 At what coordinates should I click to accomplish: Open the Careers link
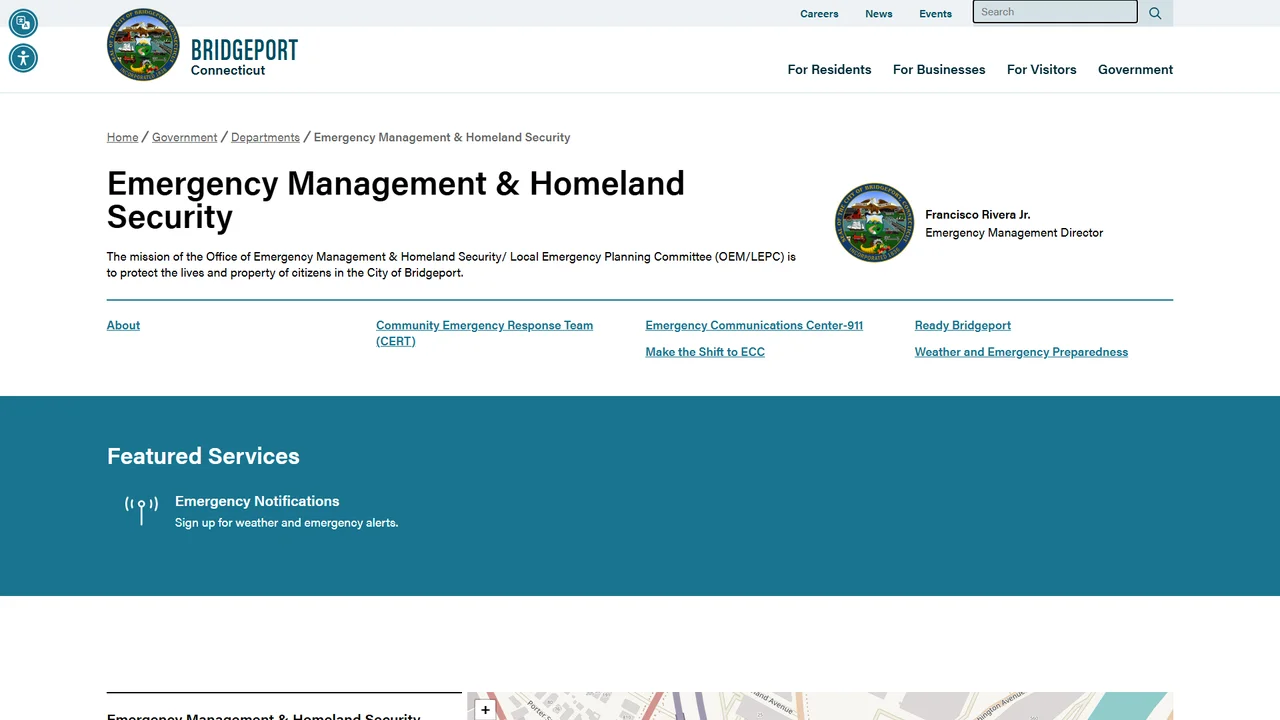point(819,14)
